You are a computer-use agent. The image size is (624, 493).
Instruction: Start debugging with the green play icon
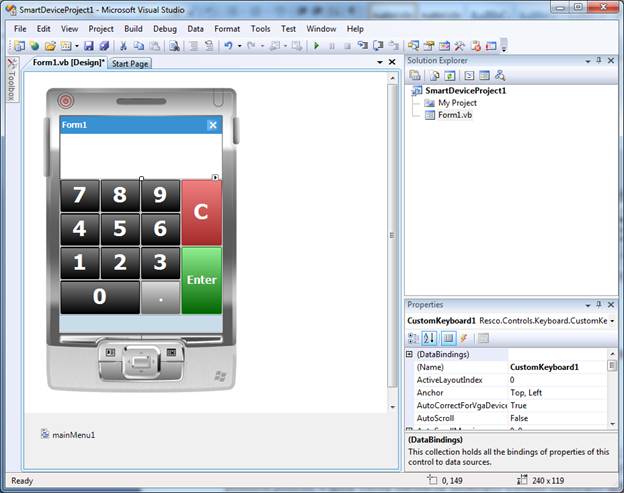tap(316, 46)
